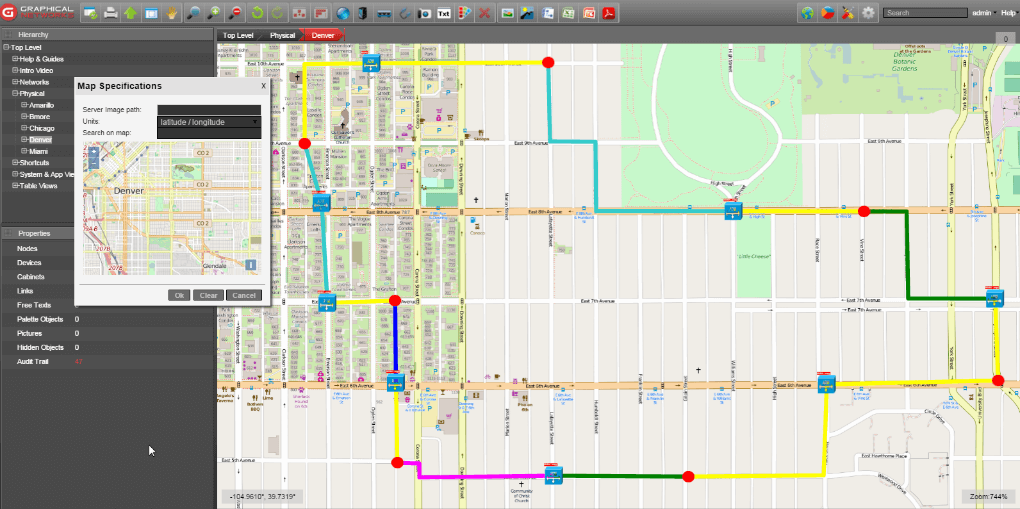The image size is (1020, 509).
Task: Click the pie chart reports icon
Action: (x=827, y=12)
